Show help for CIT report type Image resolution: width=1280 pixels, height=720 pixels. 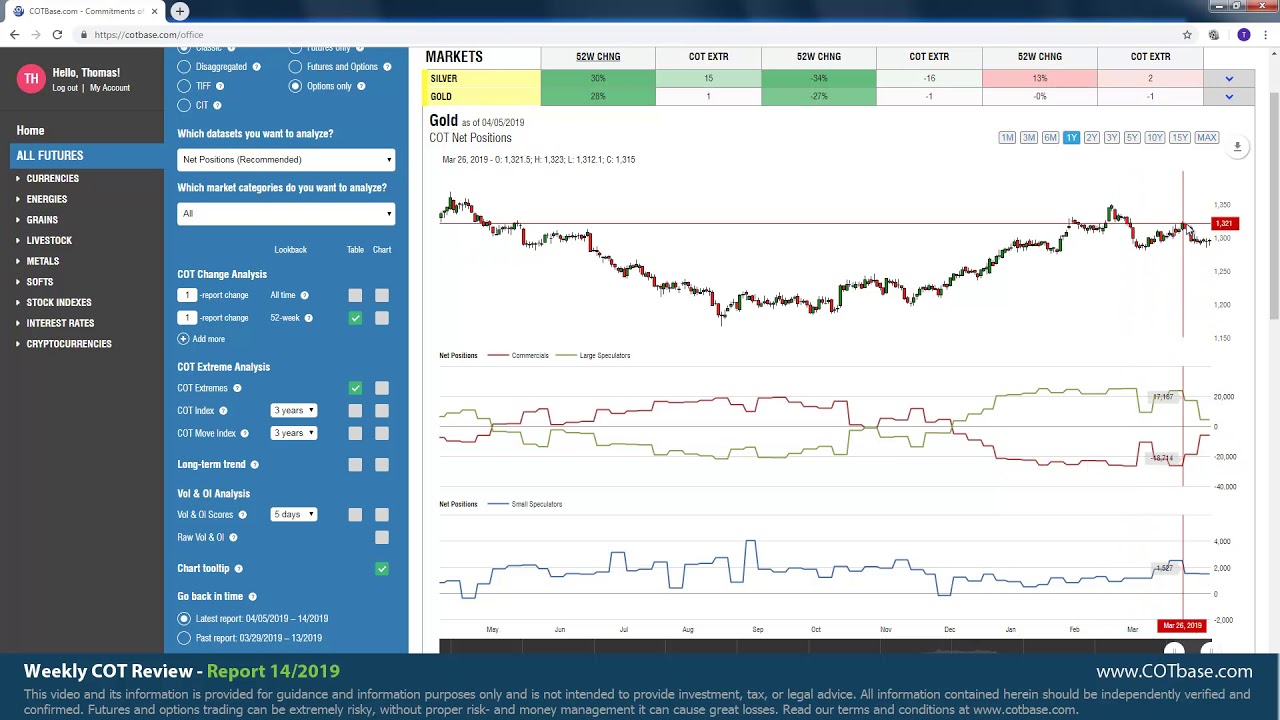217,105
